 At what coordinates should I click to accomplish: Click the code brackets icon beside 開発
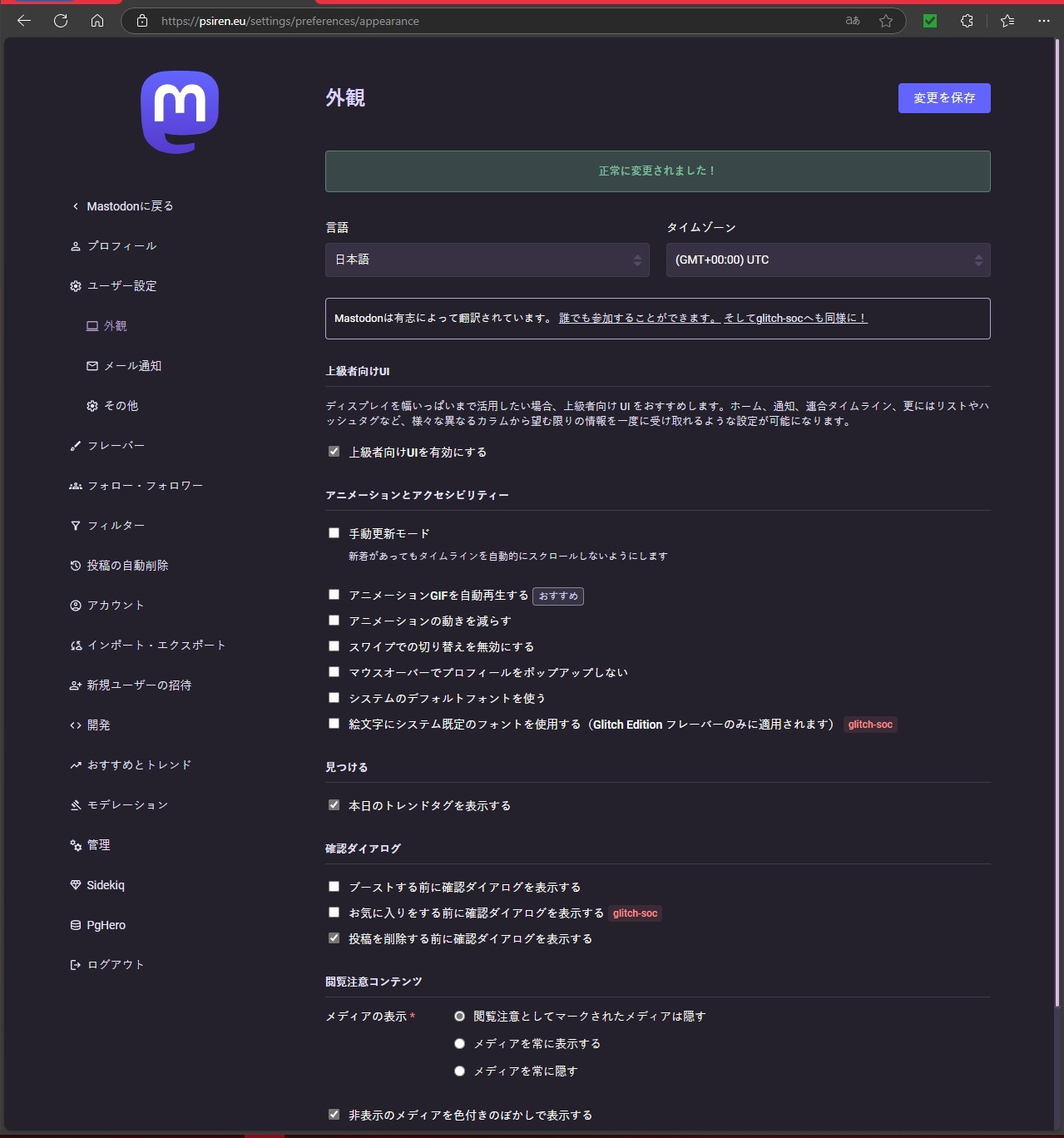click(76, 725)
